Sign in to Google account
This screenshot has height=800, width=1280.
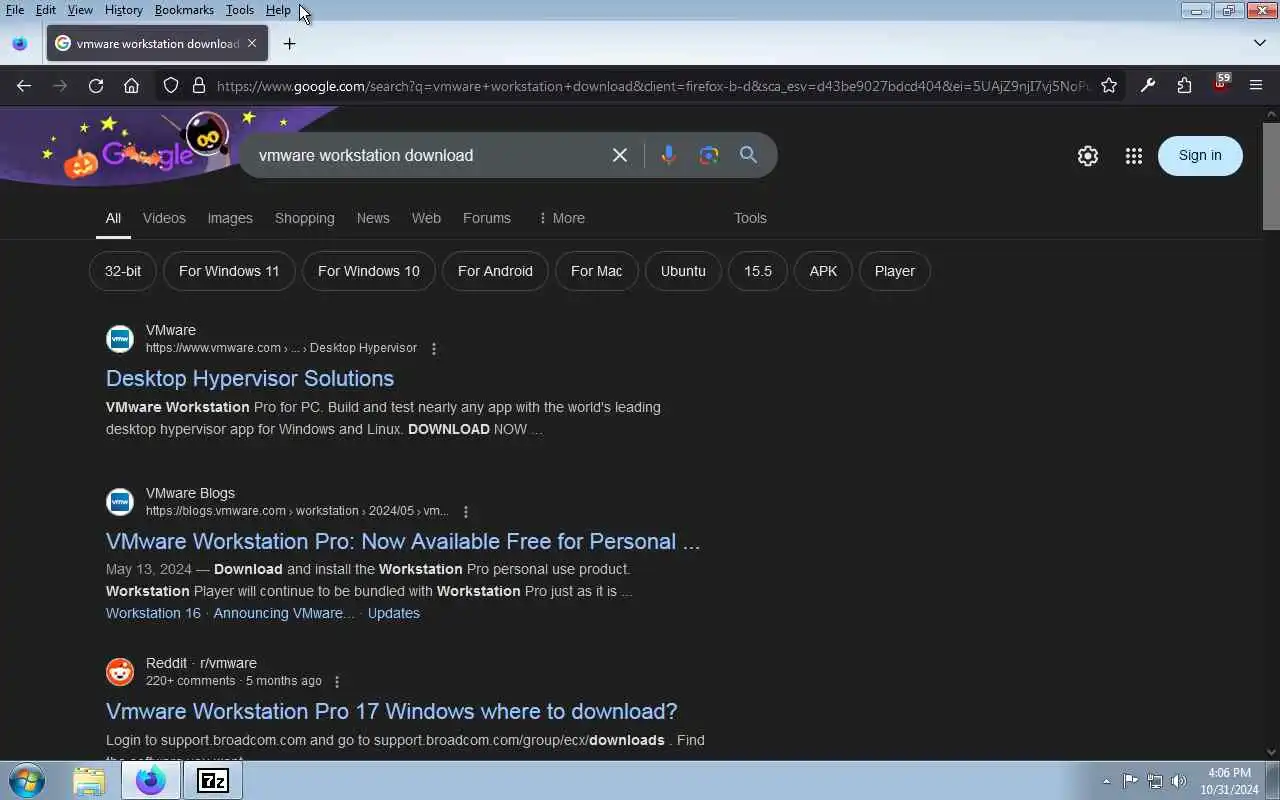click(x=1200, y=155)
